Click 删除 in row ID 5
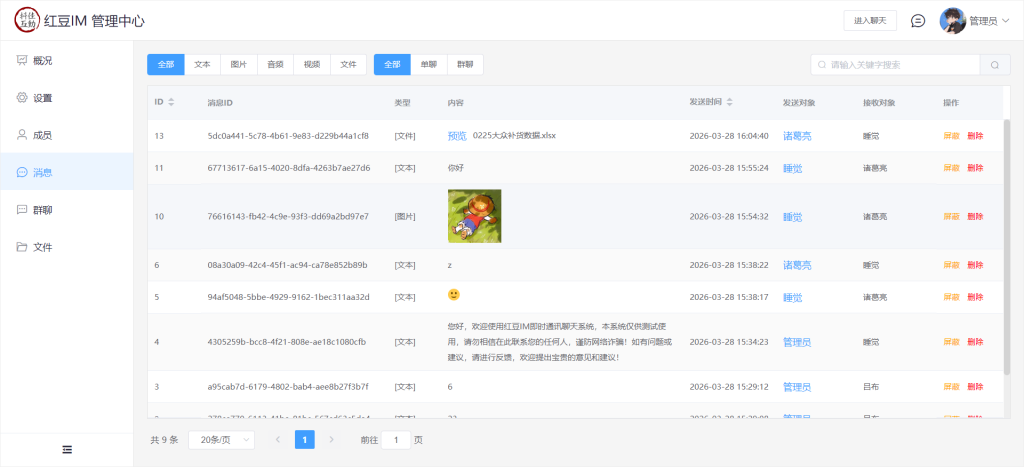Viewport: 1024px width, 467px height. (x=975, y=297)
